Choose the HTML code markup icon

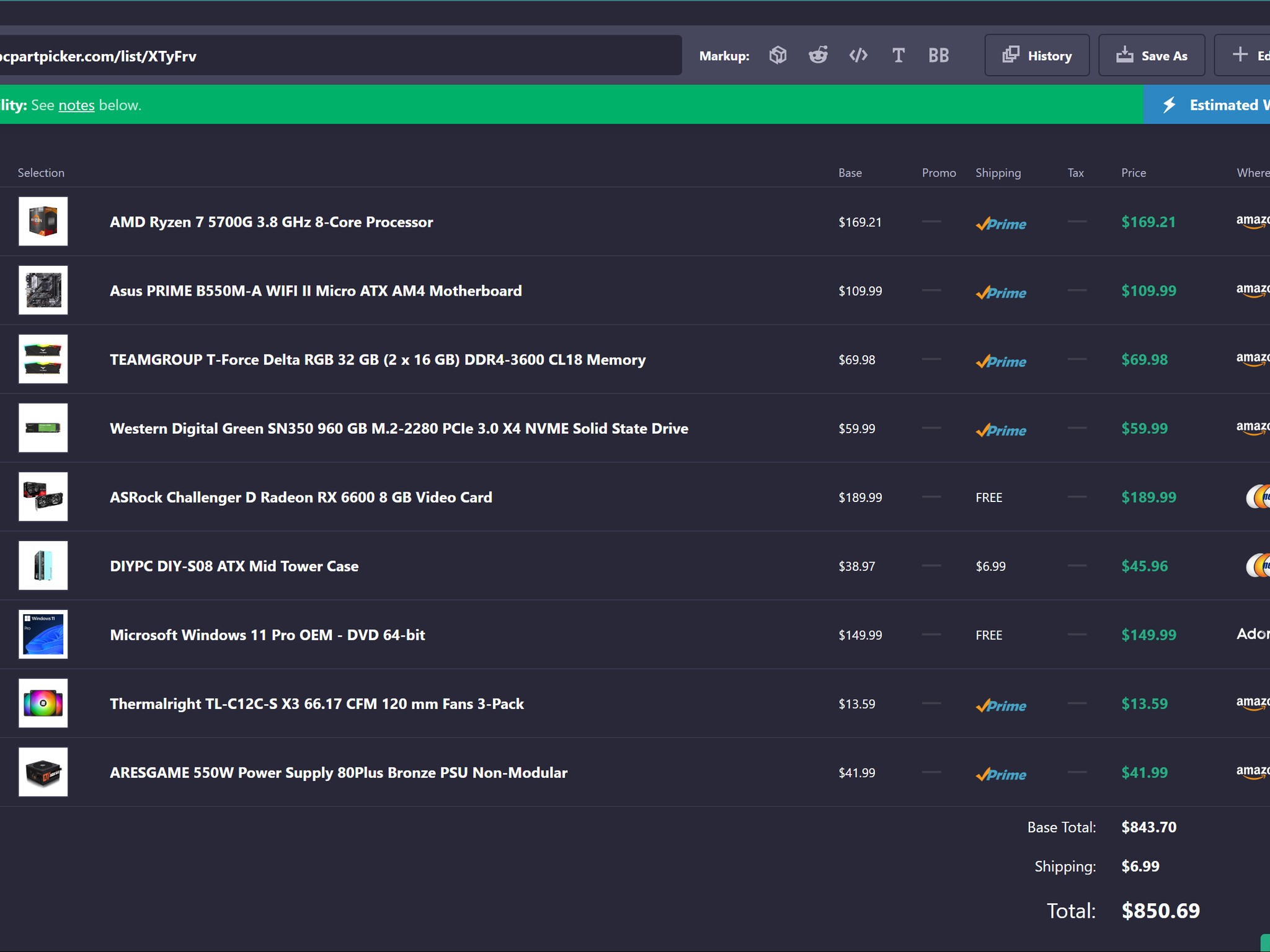click(858, 55)
